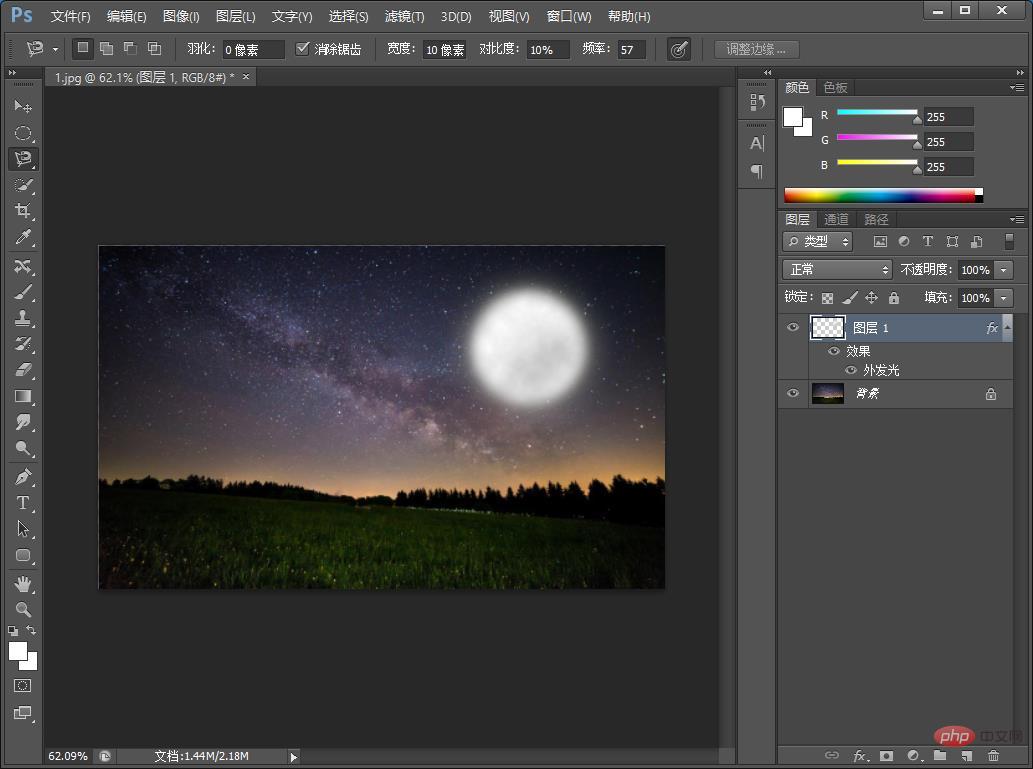Select the Hand tool
Viewport: 1033px width, 769px height.
coord(23,583)
